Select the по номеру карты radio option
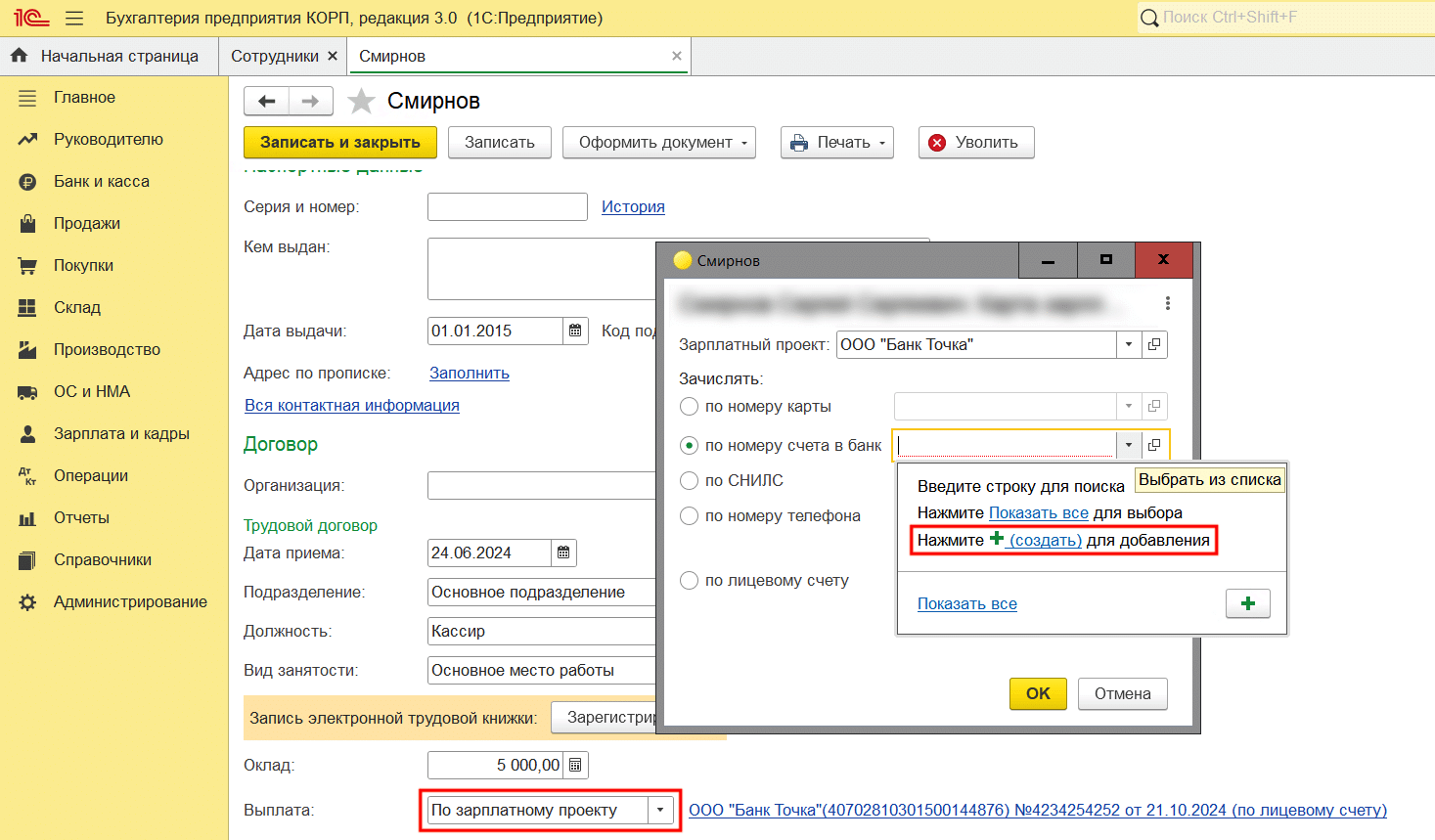The image size is (1435, 840). 690,406
